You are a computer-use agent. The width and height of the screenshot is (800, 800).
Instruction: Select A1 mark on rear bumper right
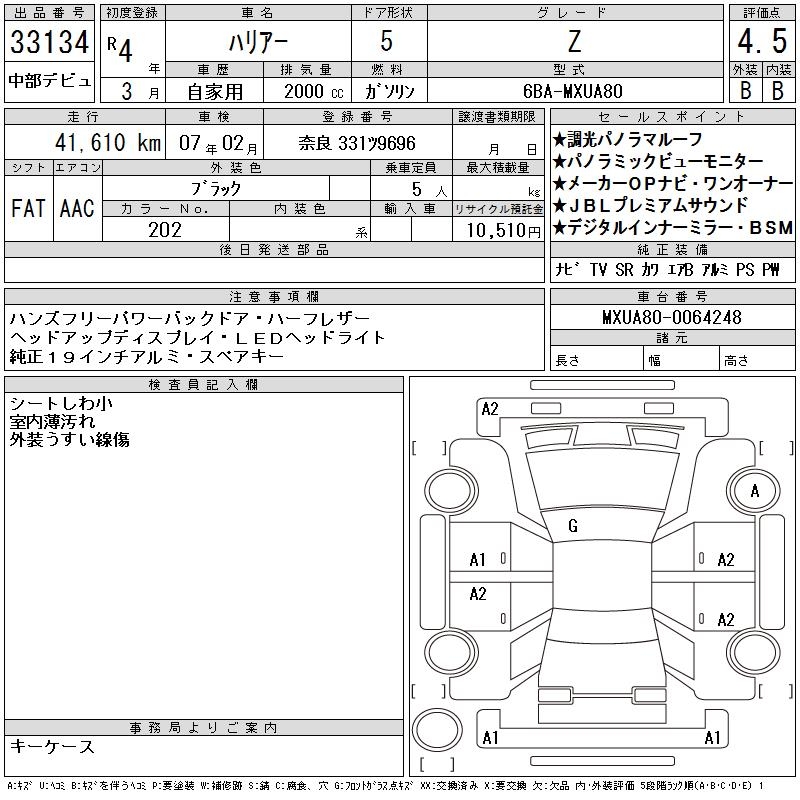(x=712, y=738)
